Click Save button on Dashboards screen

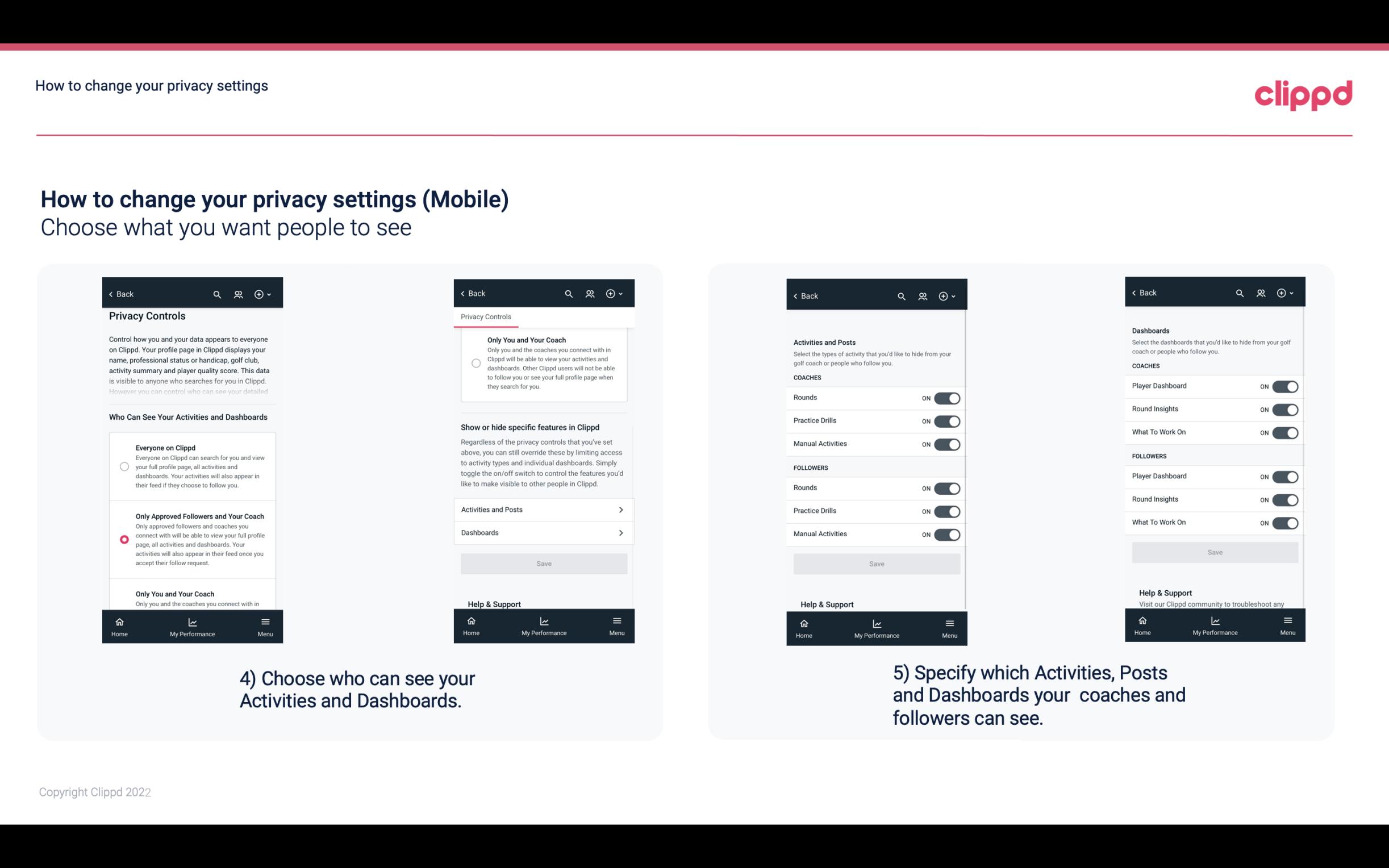point(1214,552)
